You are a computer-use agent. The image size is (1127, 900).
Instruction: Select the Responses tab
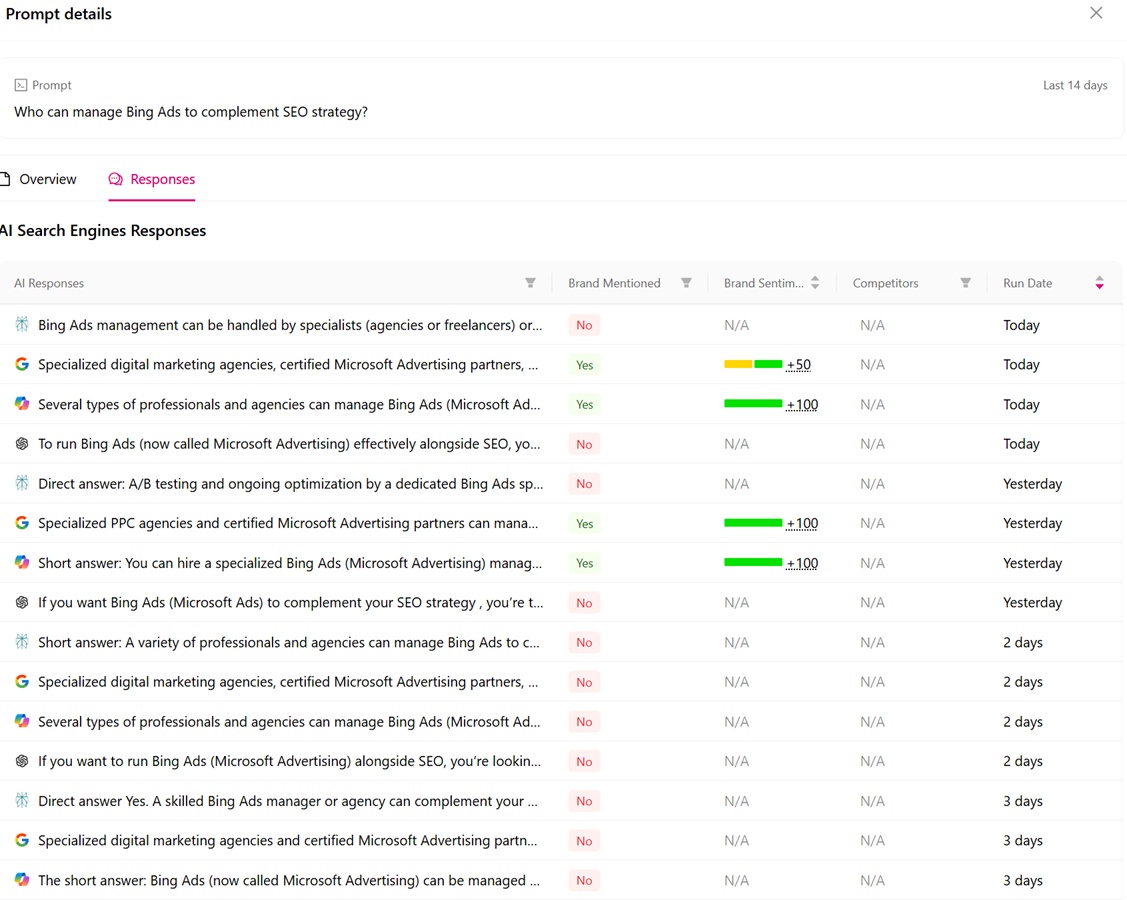[152, 179]
